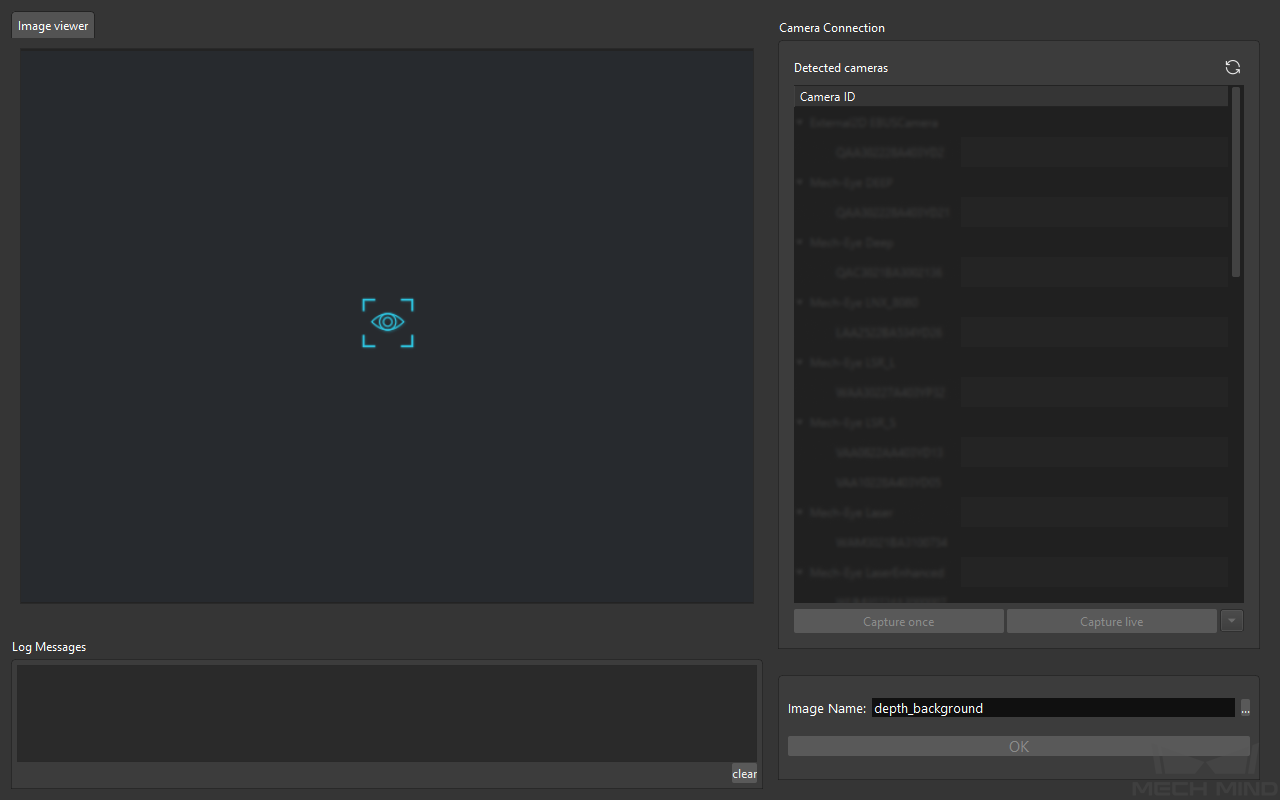The height and width of the screenshot is (800, 1280).
Task: Clear the log messages
Action: 744,773
